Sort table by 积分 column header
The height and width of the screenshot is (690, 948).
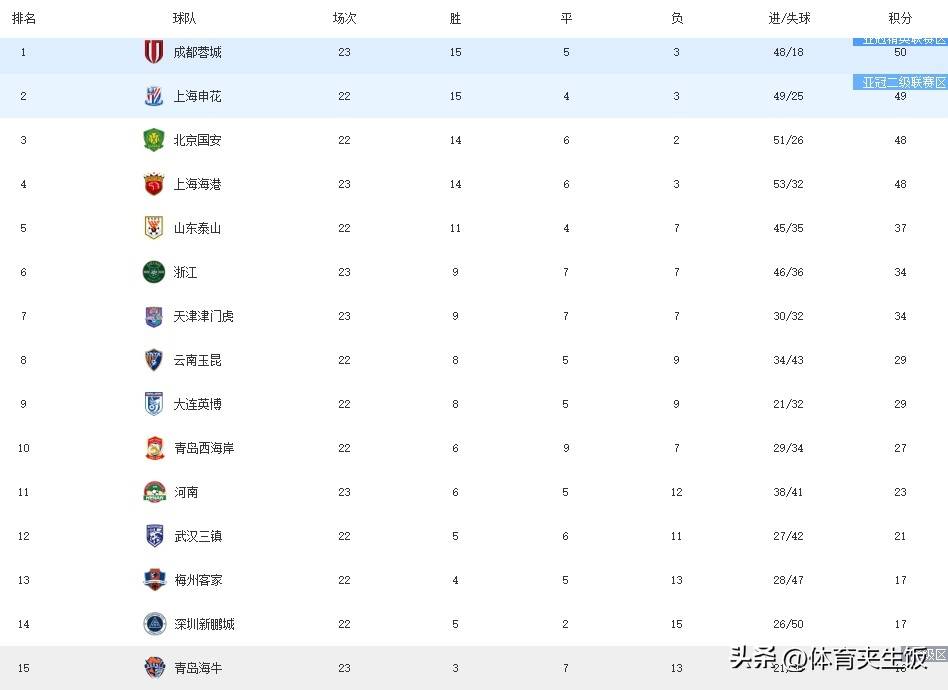(900, 18)
